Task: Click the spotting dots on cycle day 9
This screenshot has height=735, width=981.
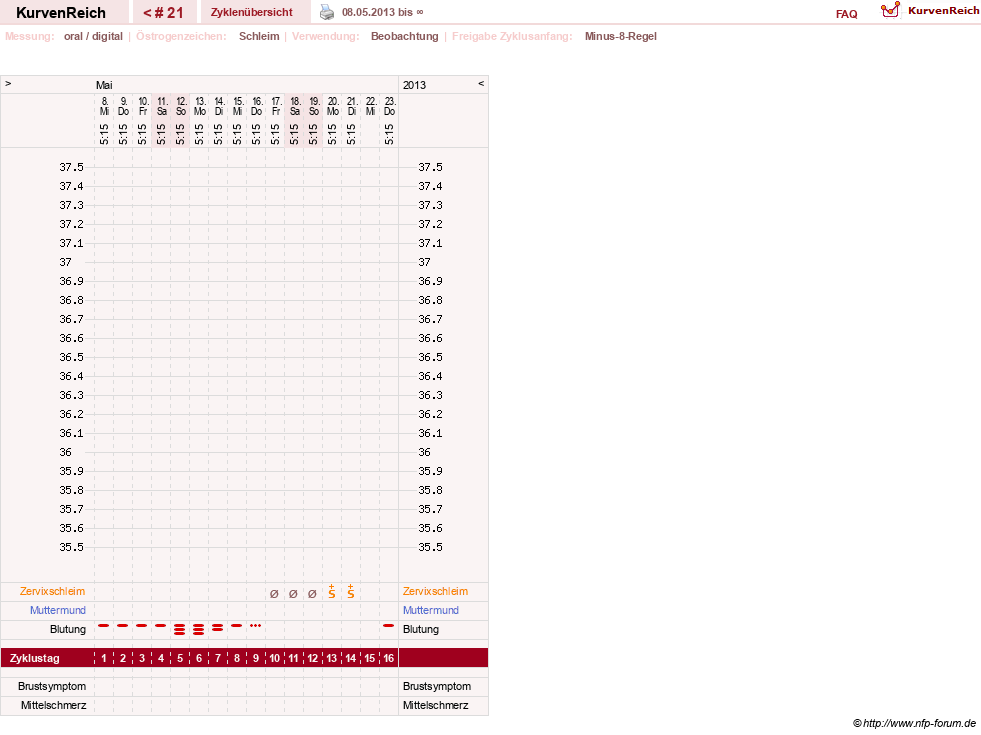Action: click(255, 626)
